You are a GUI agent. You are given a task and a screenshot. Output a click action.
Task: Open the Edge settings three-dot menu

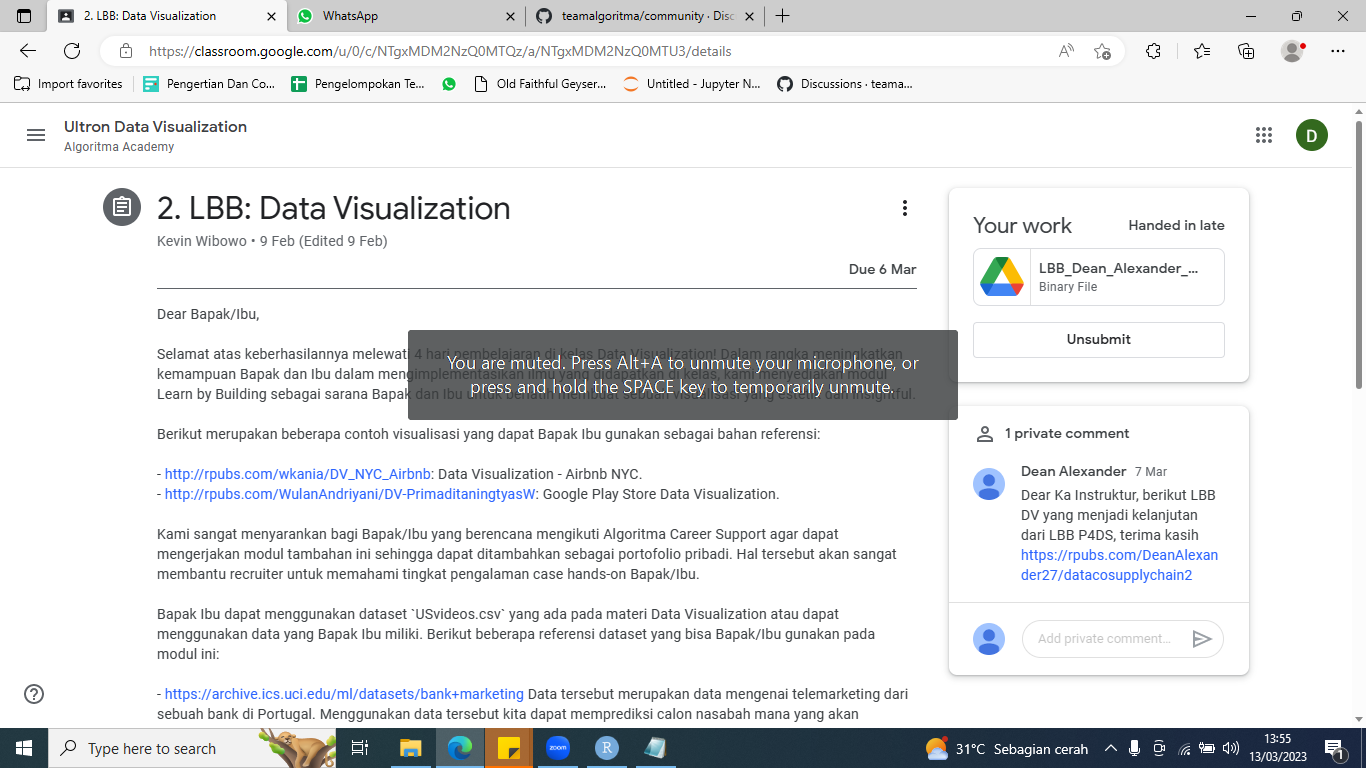[1338, 50]
